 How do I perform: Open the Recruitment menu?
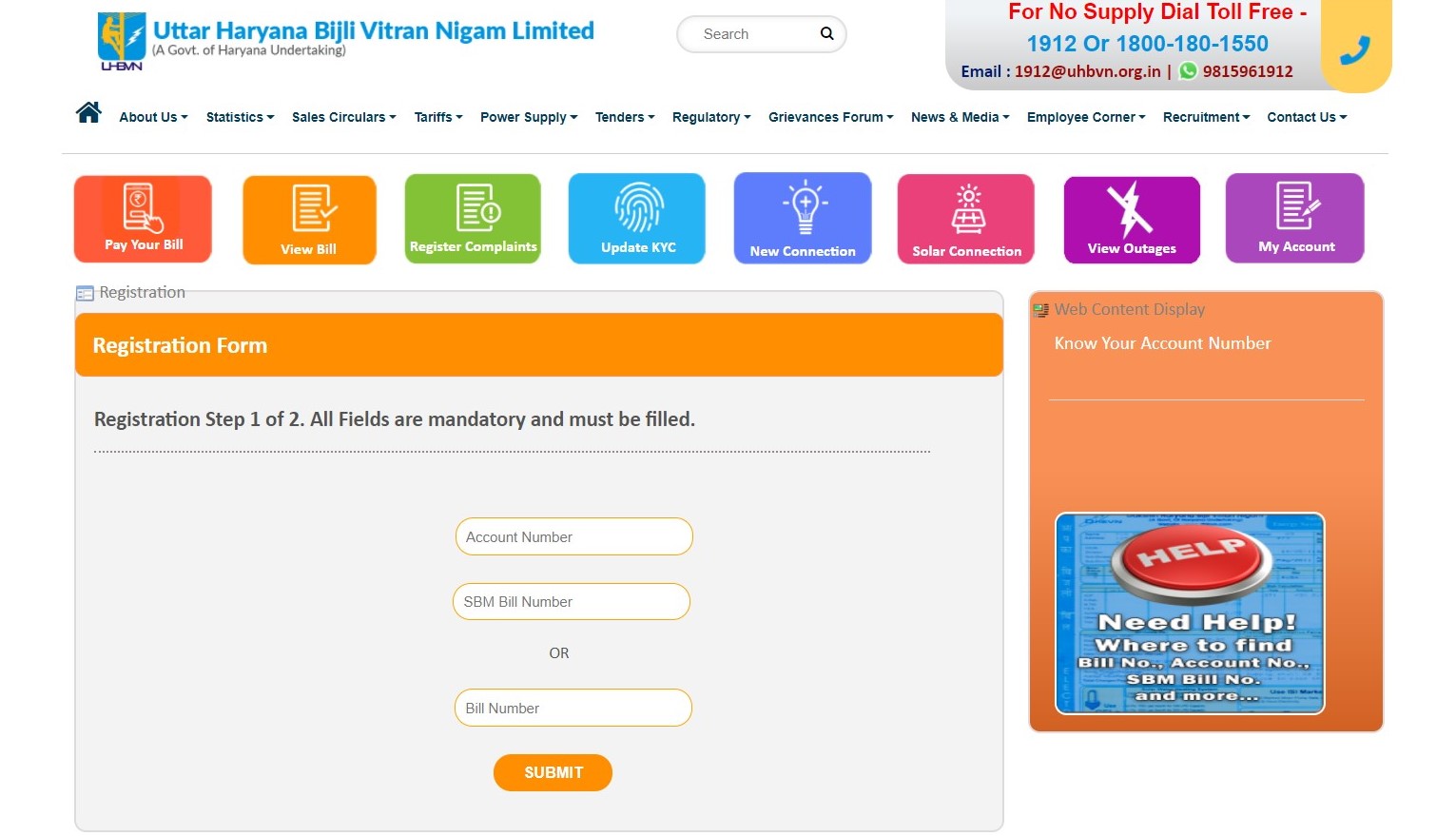click(x=1206, y=117)
